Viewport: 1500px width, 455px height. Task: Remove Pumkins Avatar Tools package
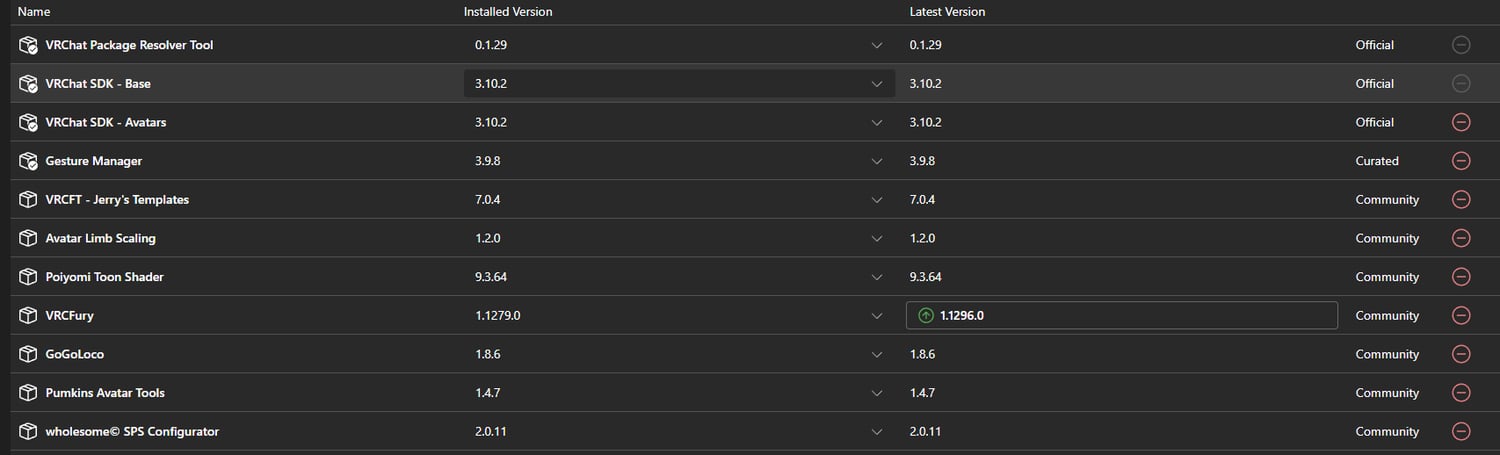1460,393
